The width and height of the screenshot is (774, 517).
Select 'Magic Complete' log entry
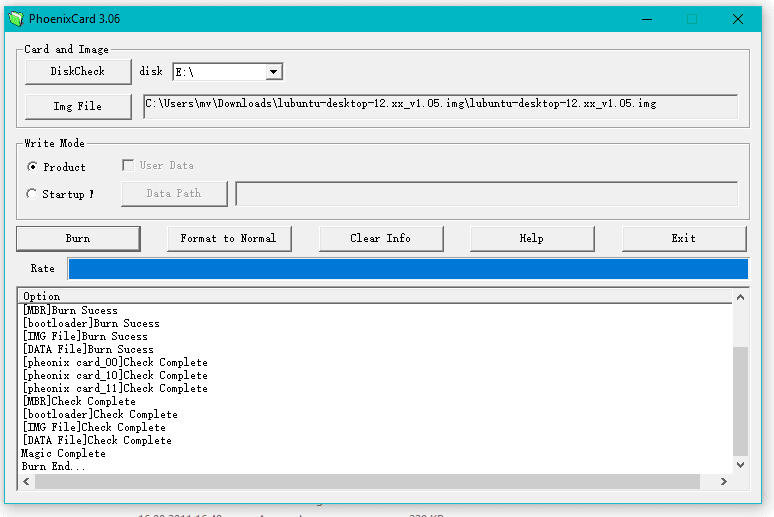63,453
